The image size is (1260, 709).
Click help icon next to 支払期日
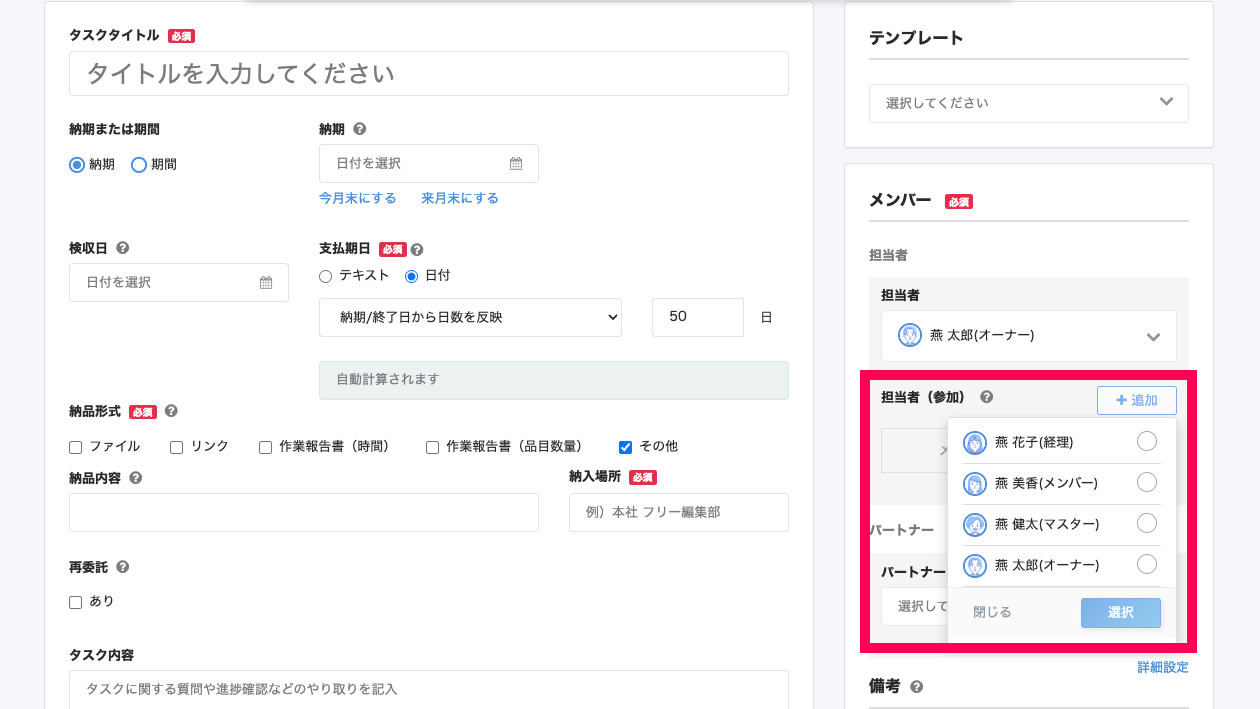click(x=417, y=250)
